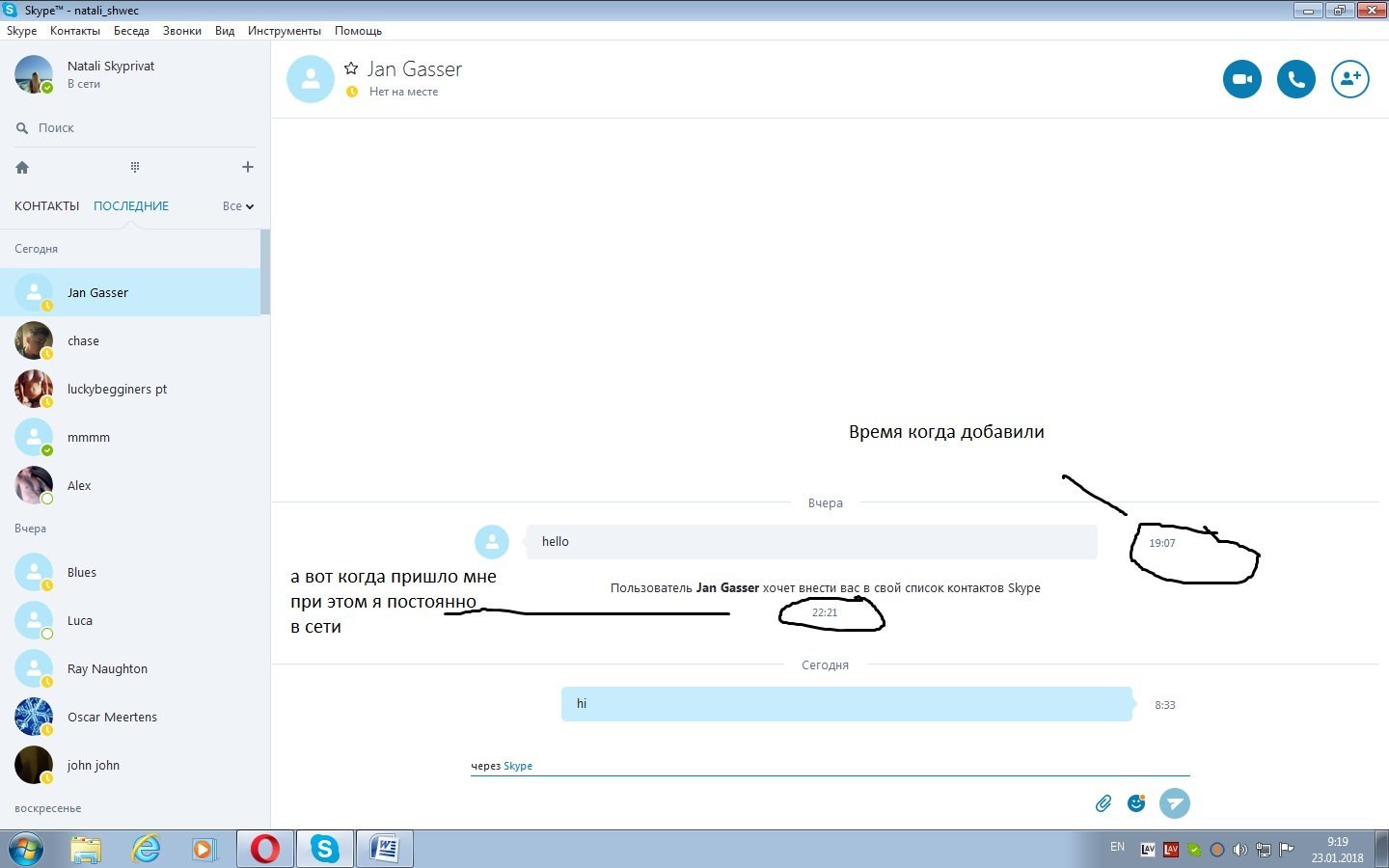Open the Skype menu
This screenshot has width=1389, height=868.
tap(21, 31)
